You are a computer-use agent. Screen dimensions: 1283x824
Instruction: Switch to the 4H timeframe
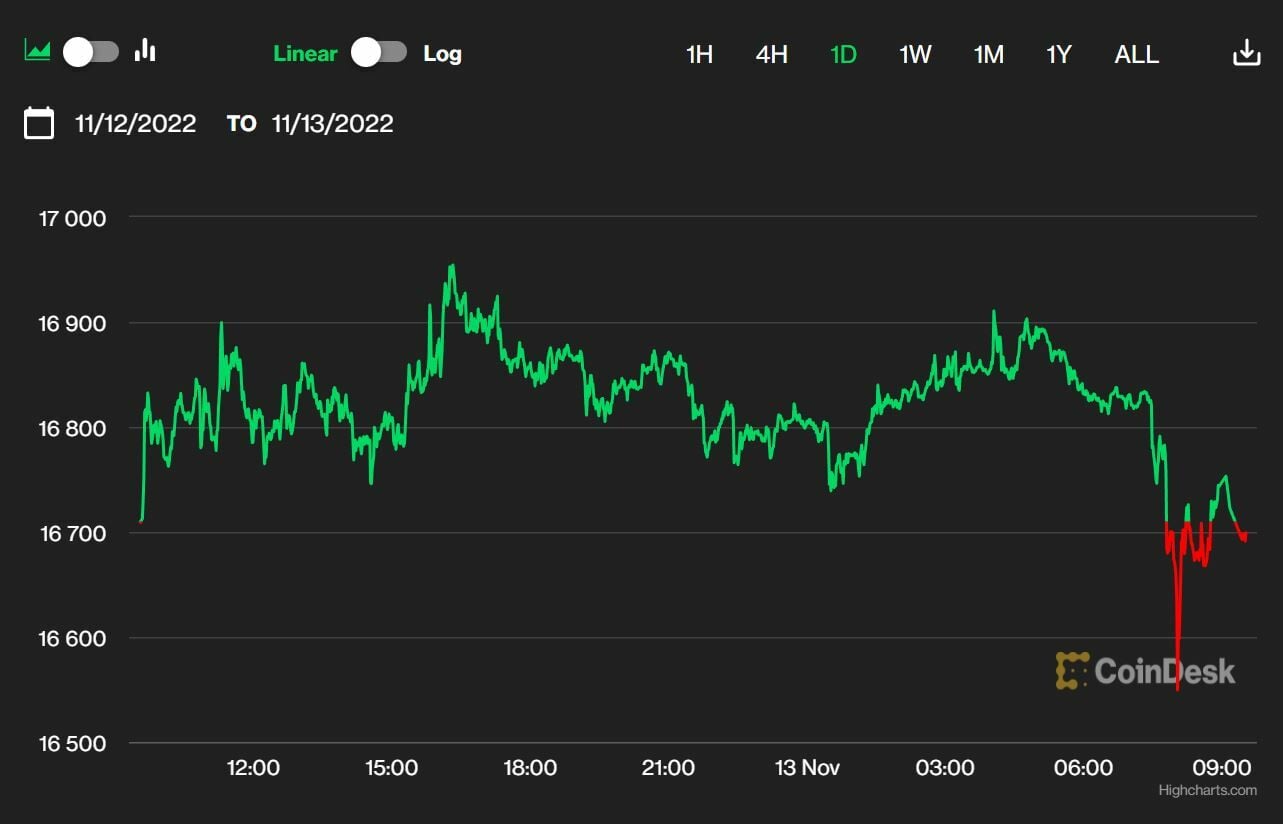[x=771, y=54]
